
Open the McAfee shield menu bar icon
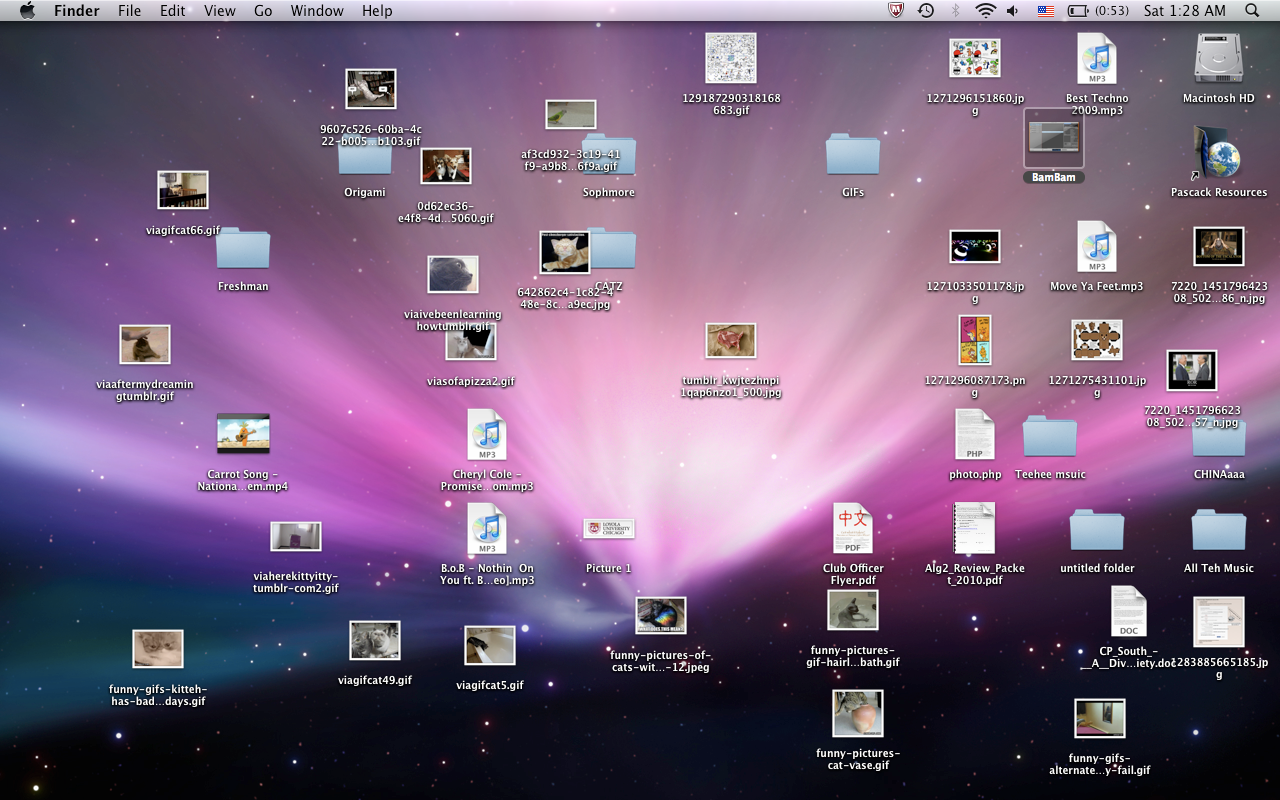[x=894, y=11]
